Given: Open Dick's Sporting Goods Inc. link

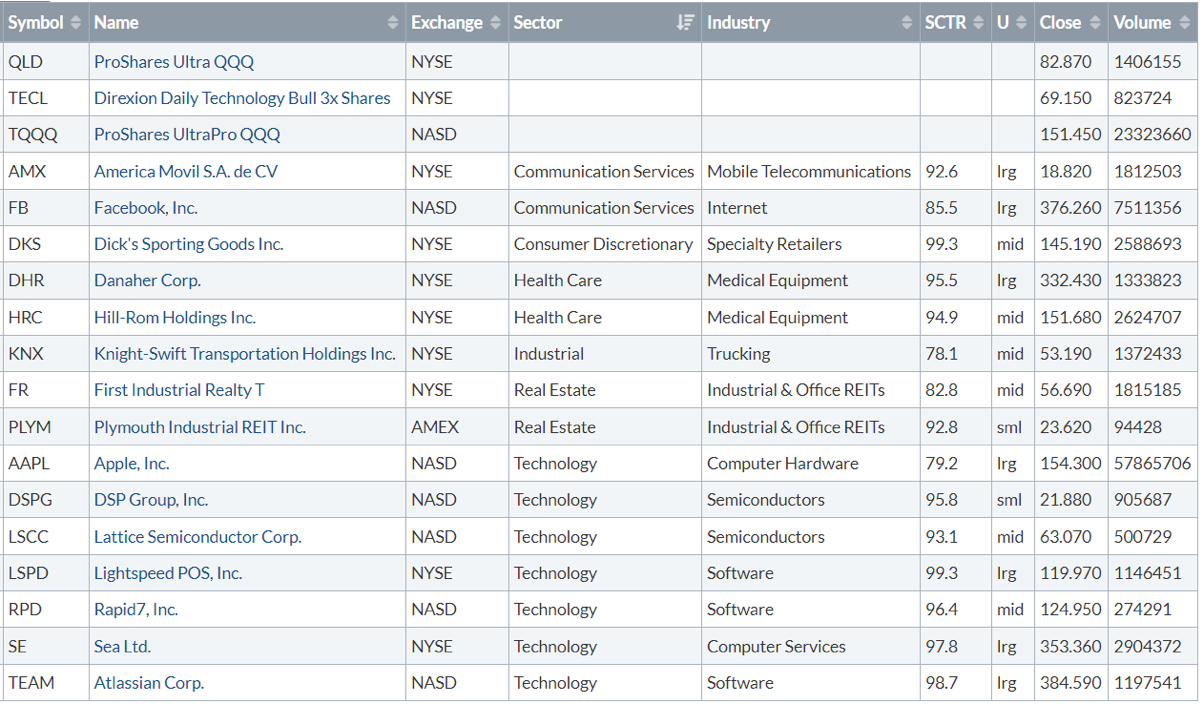Looking at the screenshot, I should [188, 244].
